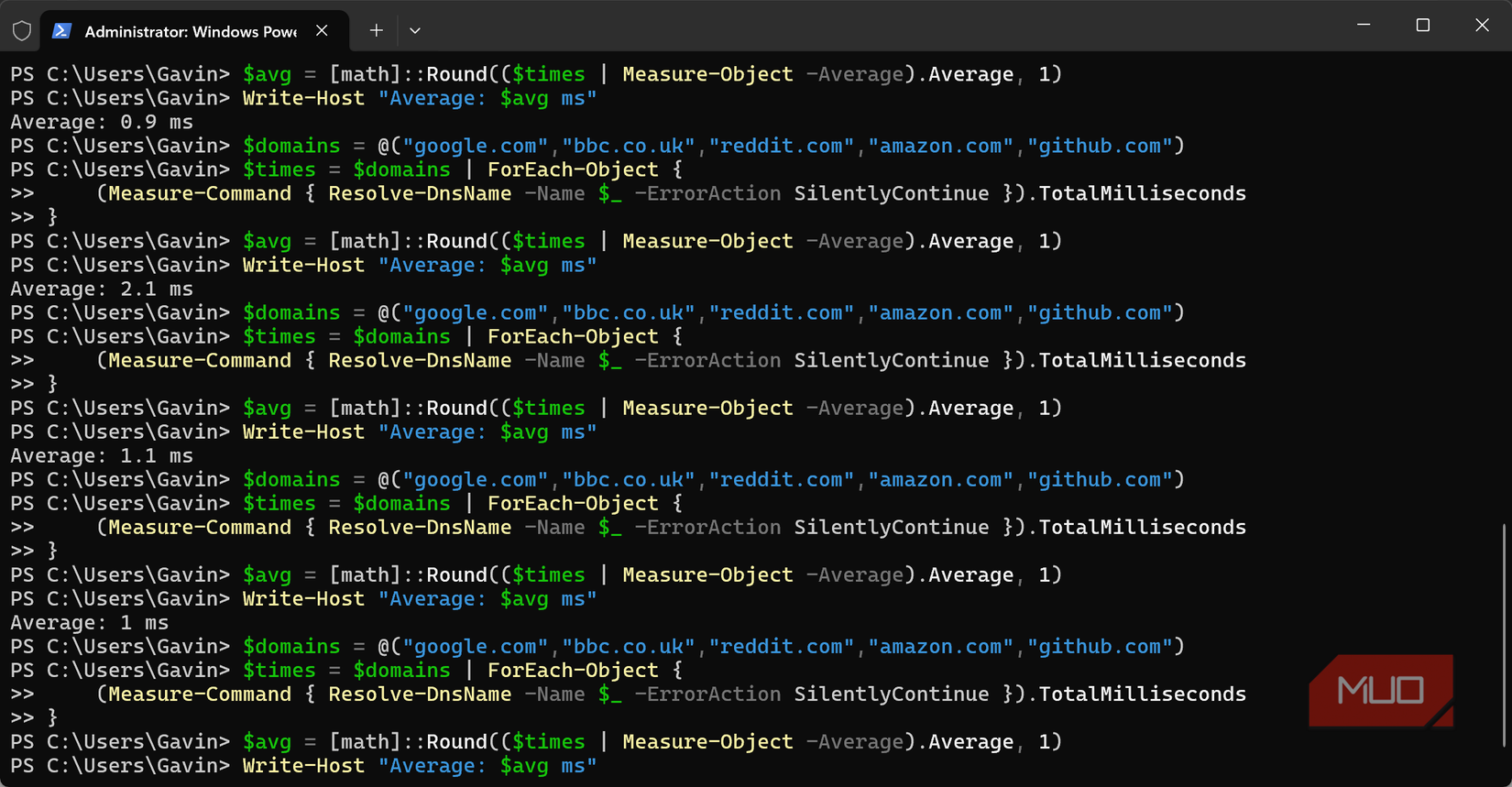This screenshot has height=787, width=1512.
Task: Click the output line 'Average: 1.1 ms'
Action: [x=102, y=455]
